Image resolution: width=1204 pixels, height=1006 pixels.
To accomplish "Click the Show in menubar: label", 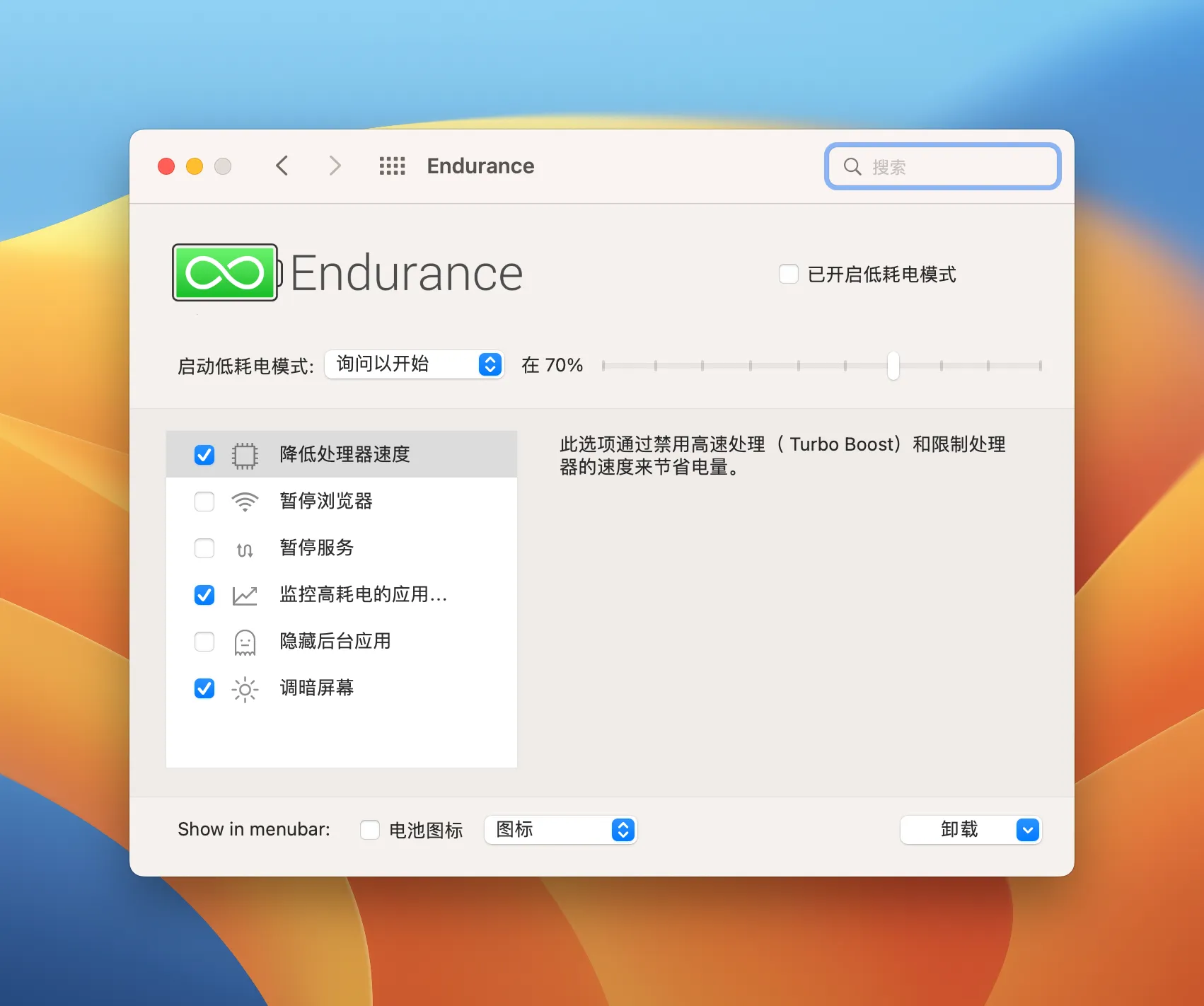I will coord(254,829).
